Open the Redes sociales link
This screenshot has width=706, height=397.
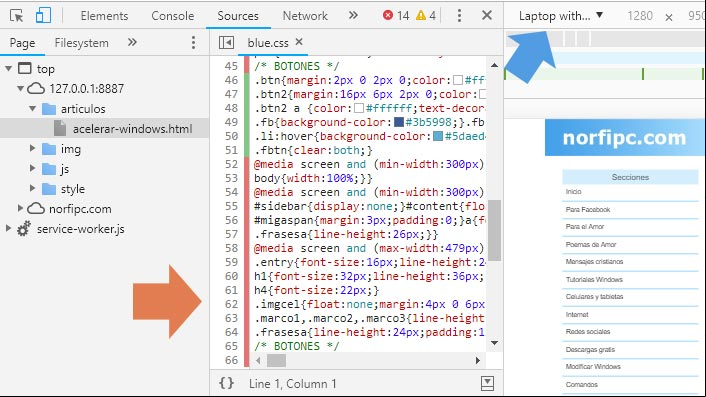click(588, 332)
